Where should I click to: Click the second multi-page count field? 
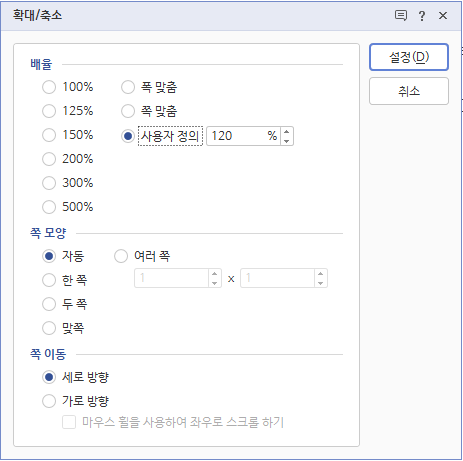coord(277,278)
